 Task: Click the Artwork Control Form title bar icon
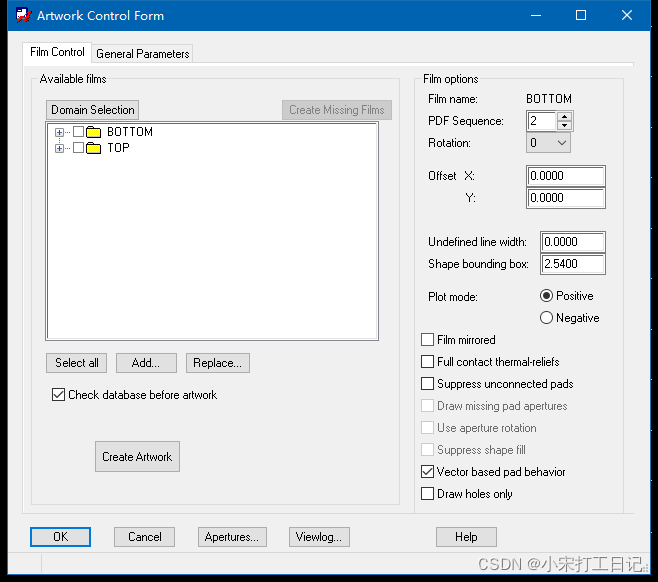click(21, 16)
